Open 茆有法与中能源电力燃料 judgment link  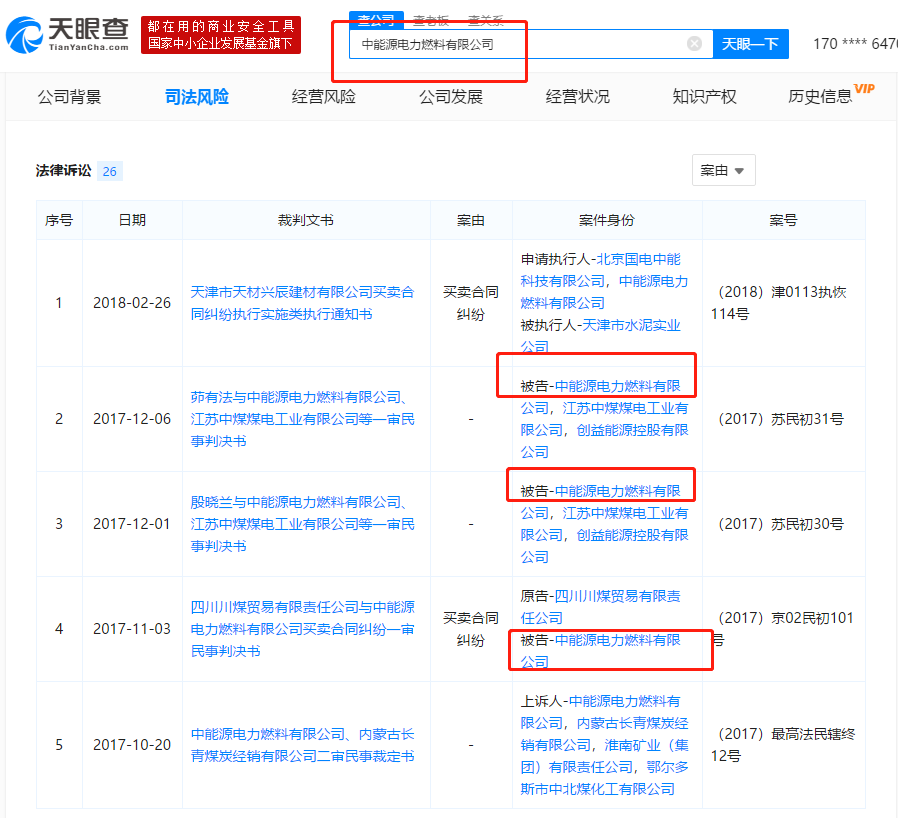pos(302,419)
